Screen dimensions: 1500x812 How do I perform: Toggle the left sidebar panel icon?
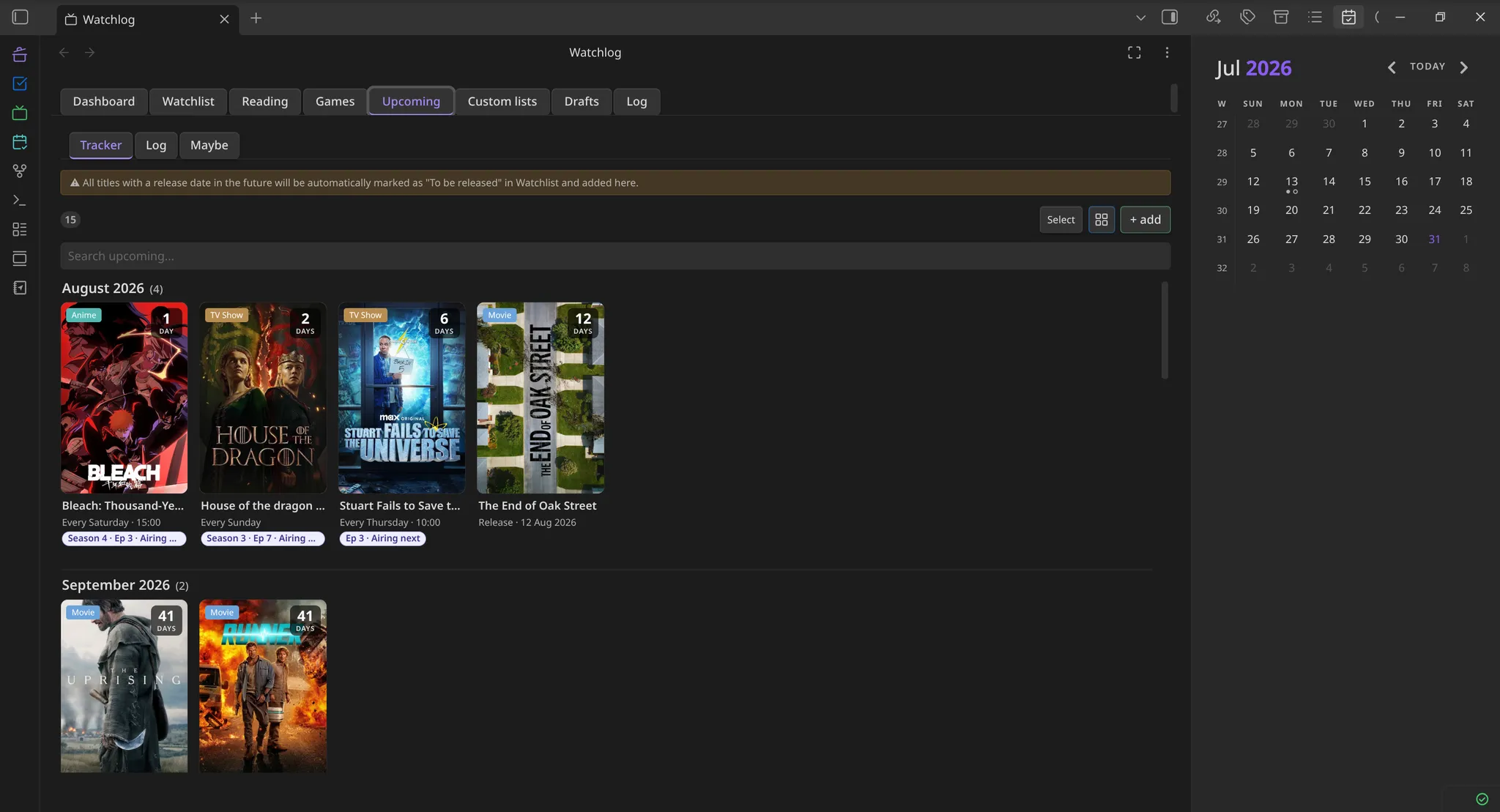(x=21, y=17)
